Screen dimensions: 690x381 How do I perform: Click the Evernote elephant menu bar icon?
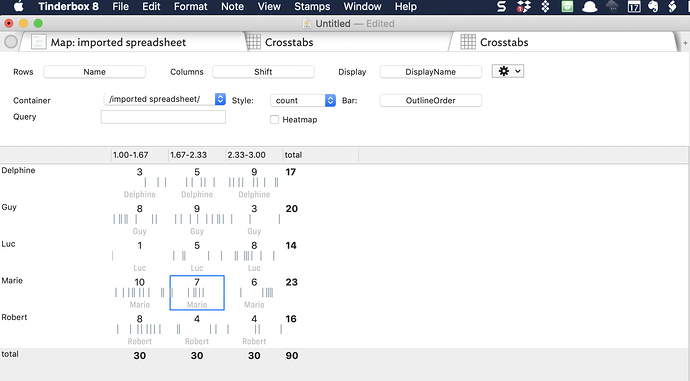pos(653,7)
